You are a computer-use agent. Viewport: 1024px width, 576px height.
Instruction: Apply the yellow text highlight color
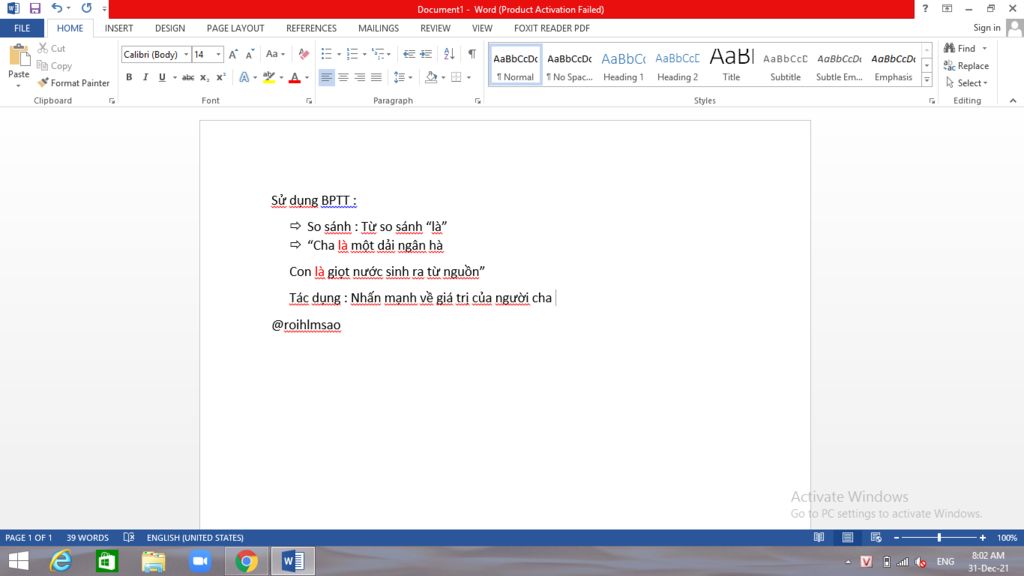pyautogui.click(x=268, y=77)
